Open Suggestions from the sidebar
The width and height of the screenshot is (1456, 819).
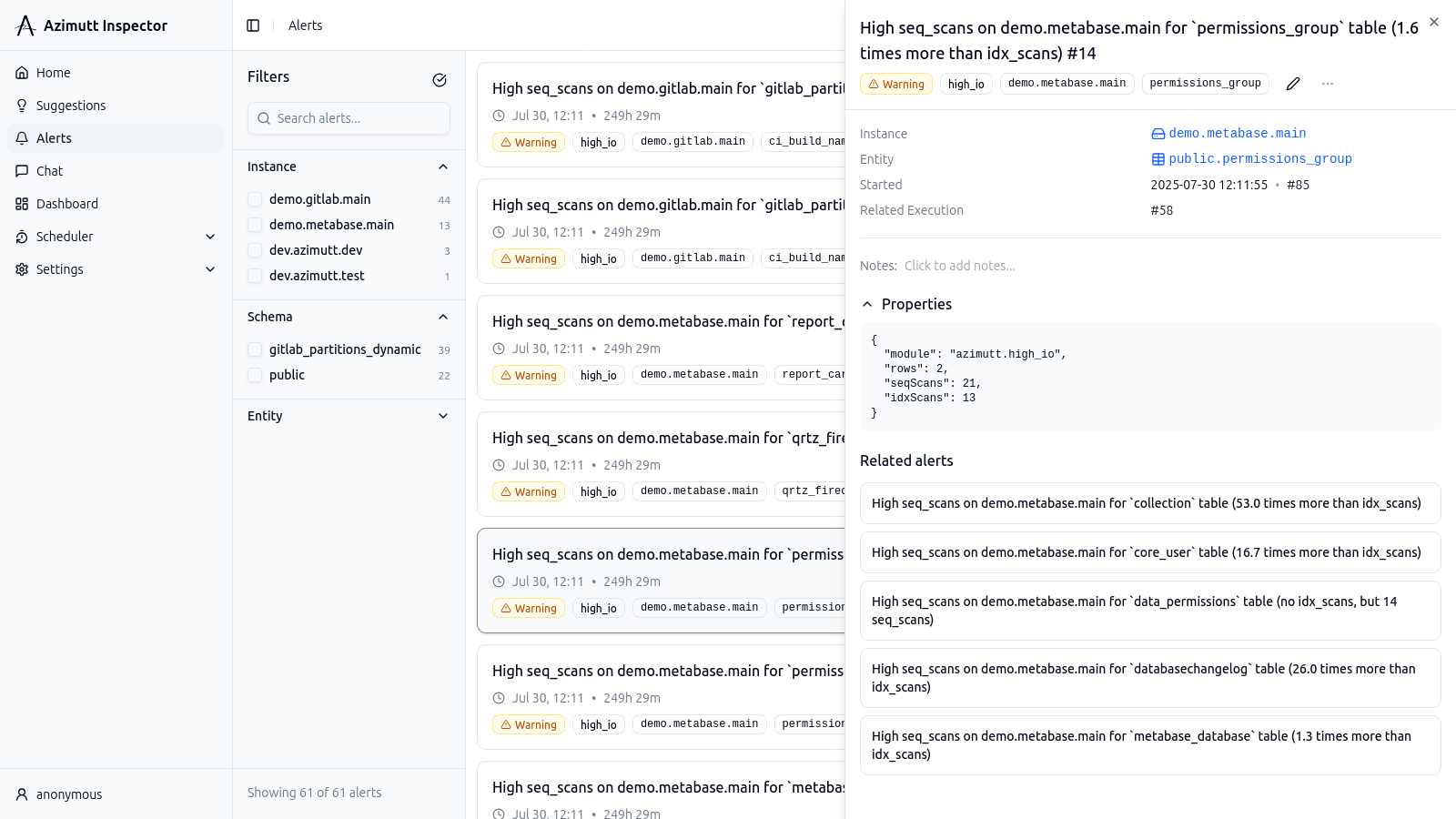coord(71,106)
